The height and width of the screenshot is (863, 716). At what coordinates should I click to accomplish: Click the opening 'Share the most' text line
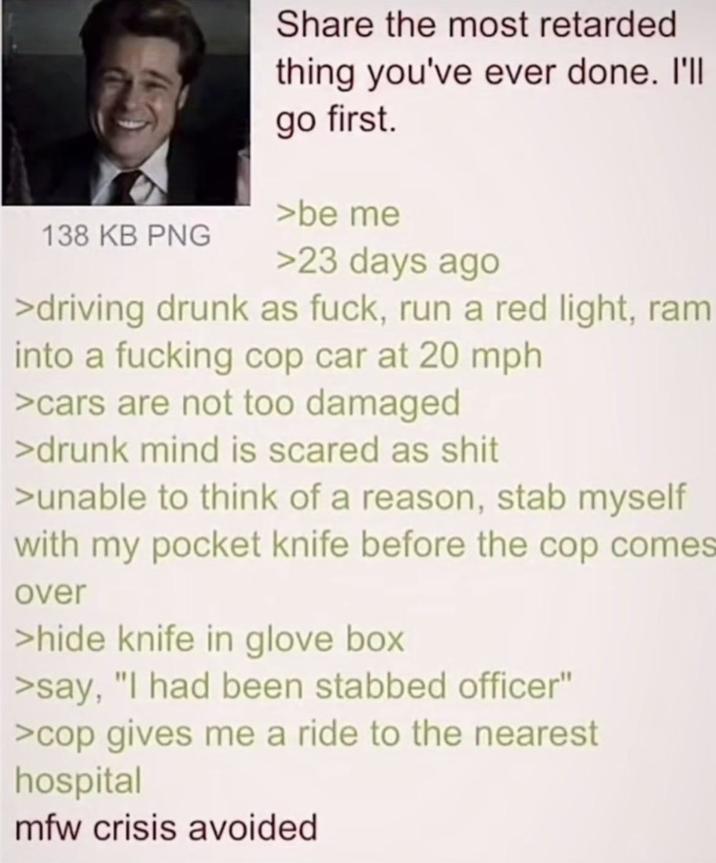[477, 25]
